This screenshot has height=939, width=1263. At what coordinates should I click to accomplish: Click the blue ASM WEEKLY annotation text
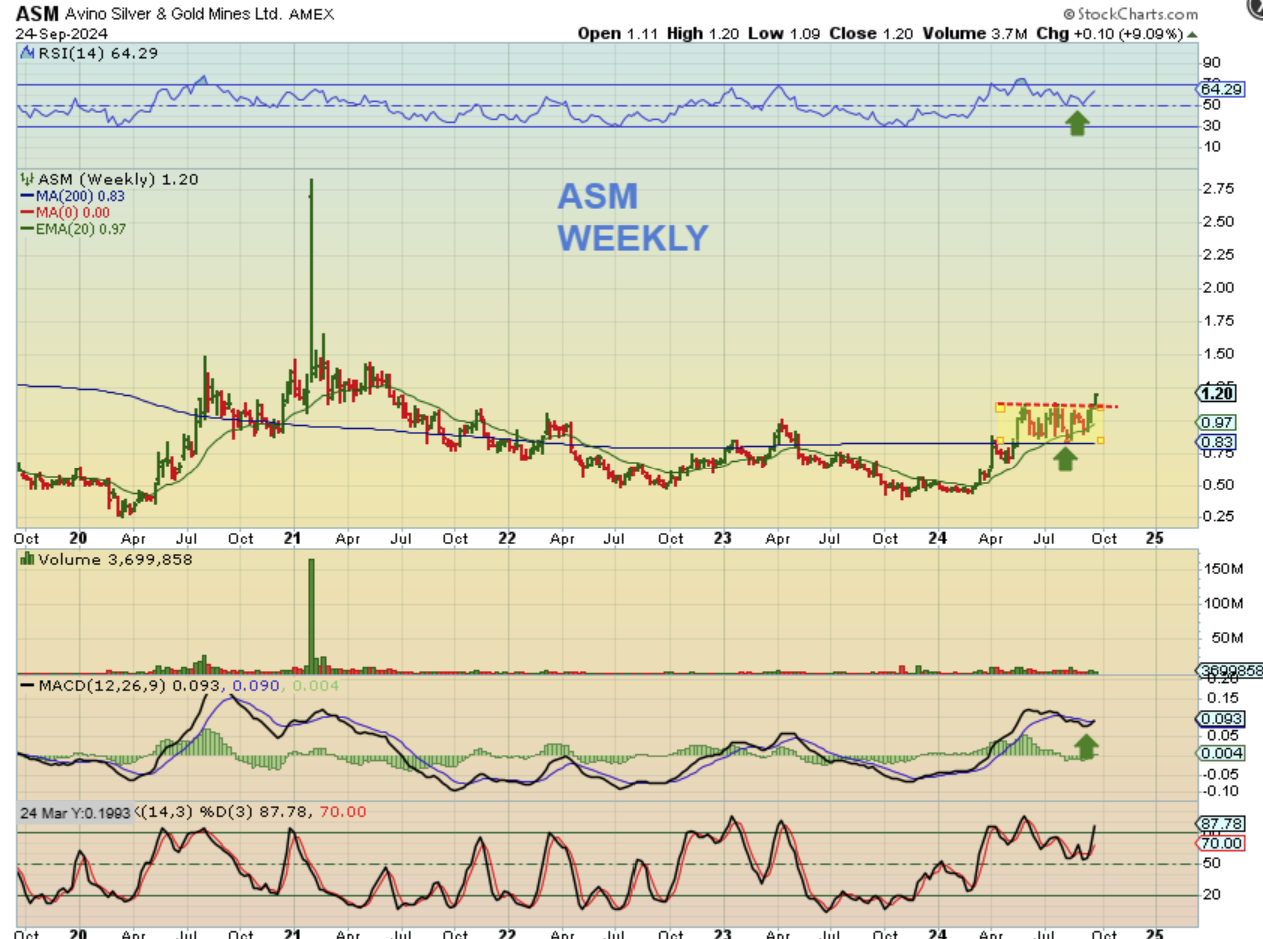pos(632,217)
